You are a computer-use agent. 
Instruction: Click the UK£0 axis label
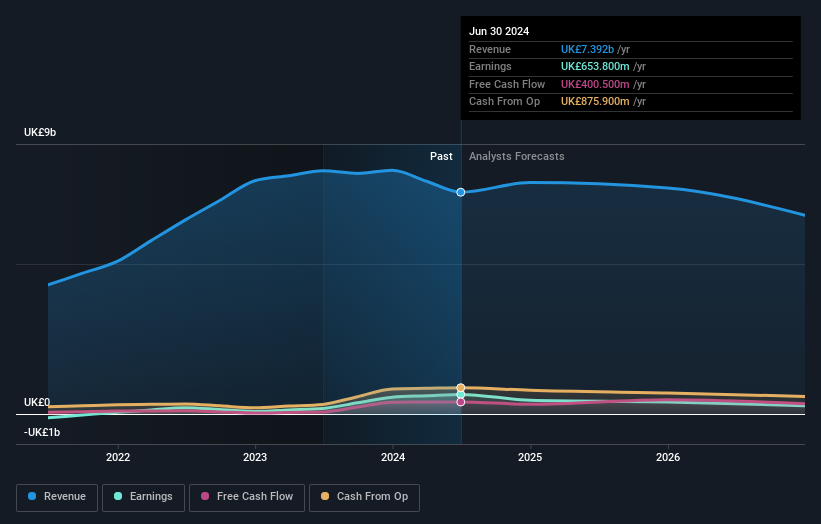click(x=37, y=402)
